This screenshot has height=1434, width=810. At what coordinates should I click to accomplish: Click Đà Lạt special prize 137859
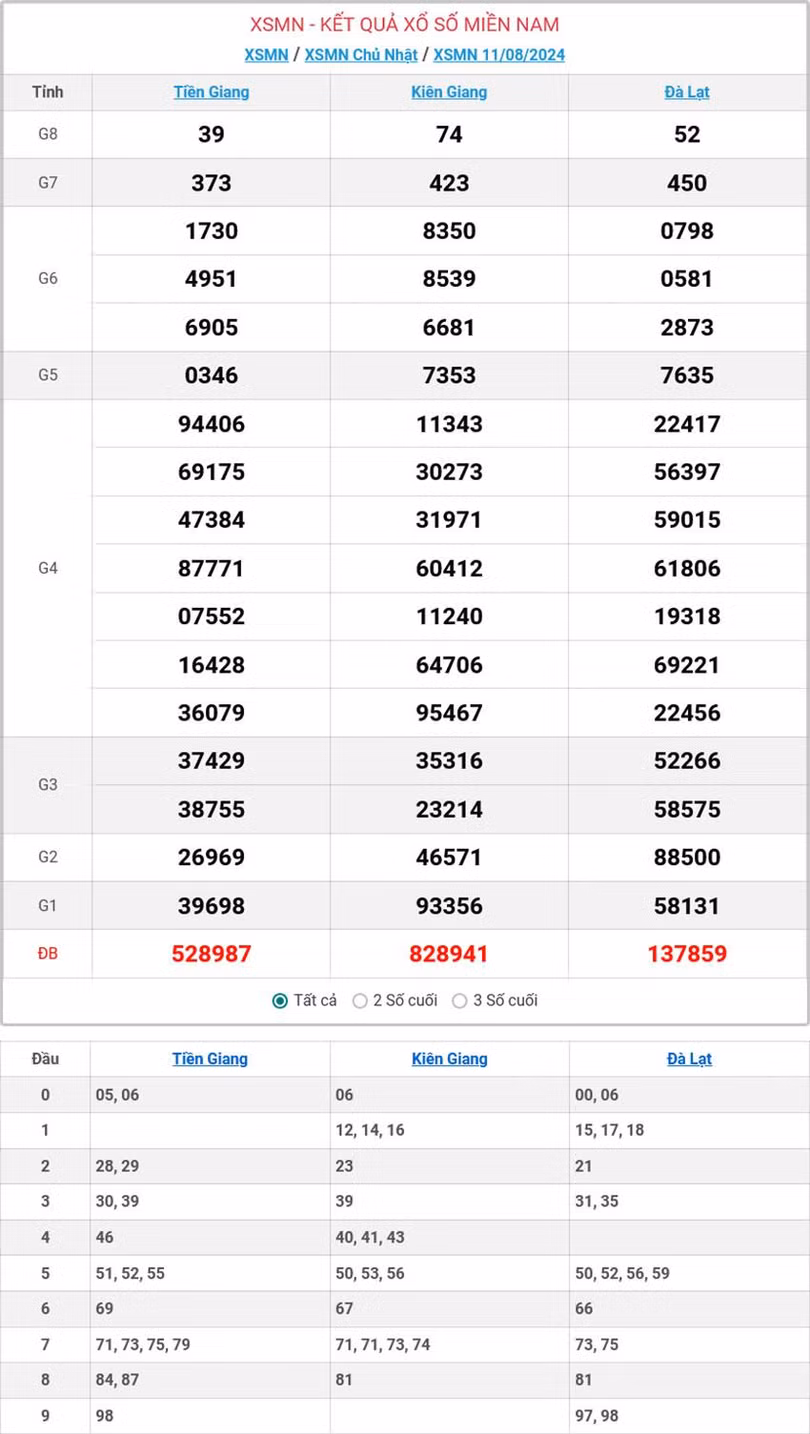click(687, 954)
